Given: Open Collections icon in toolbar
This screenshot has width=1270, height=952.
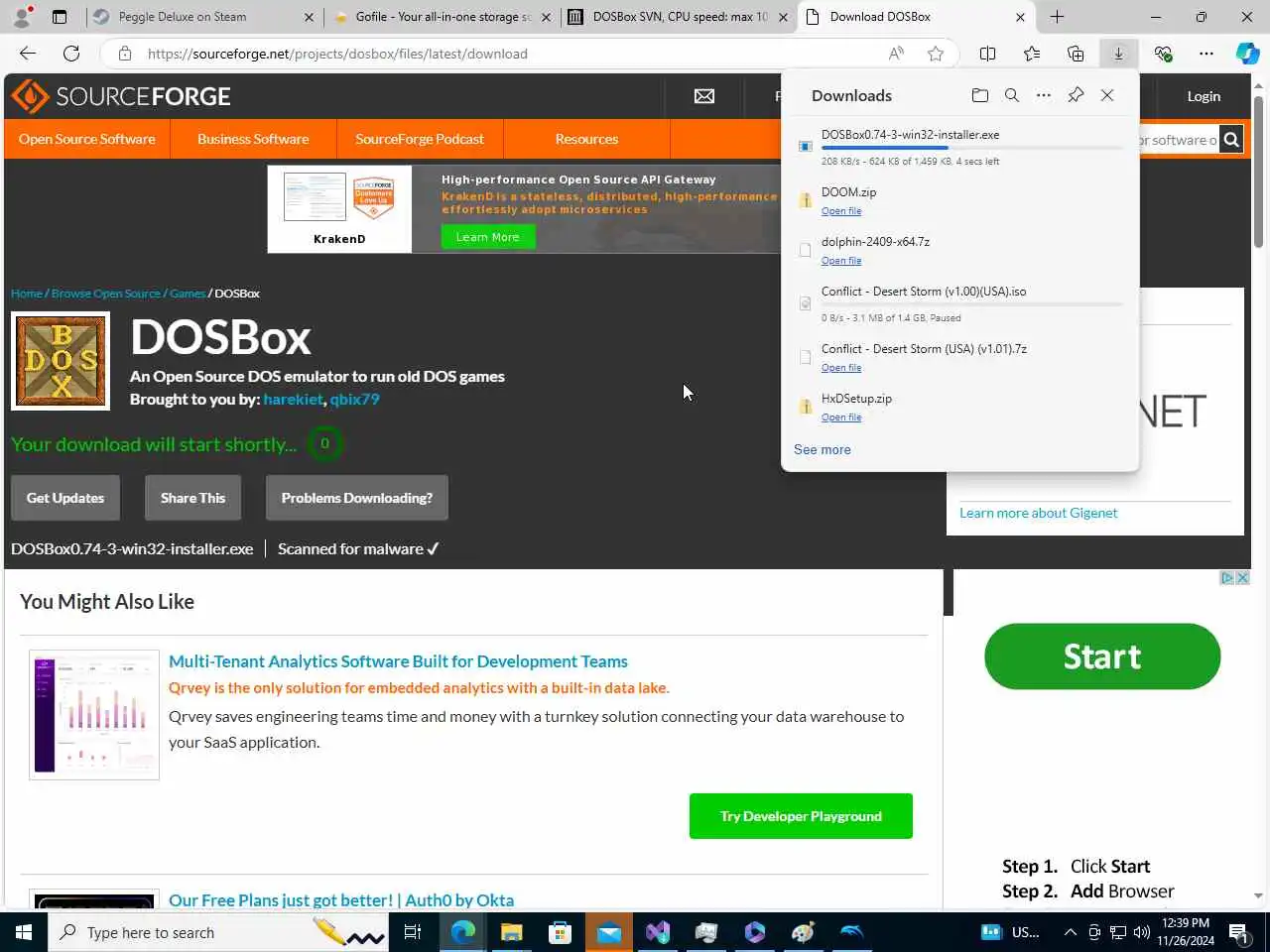Looking at the screenshot, I should pos(1076,54).
